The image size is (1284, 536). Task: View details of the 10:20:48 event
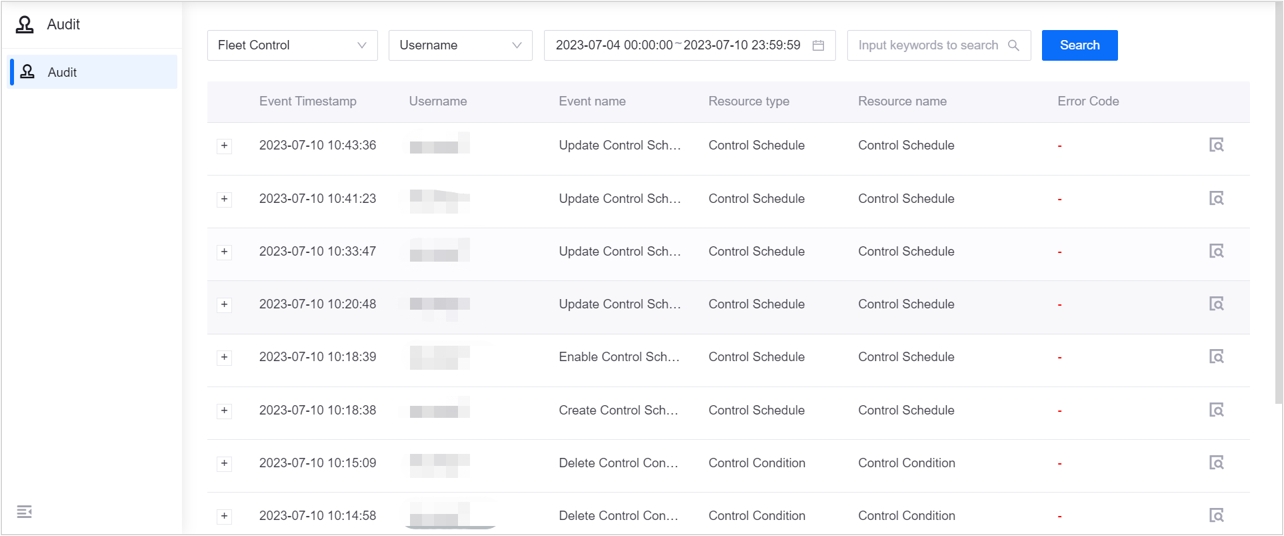(1216, 304)
